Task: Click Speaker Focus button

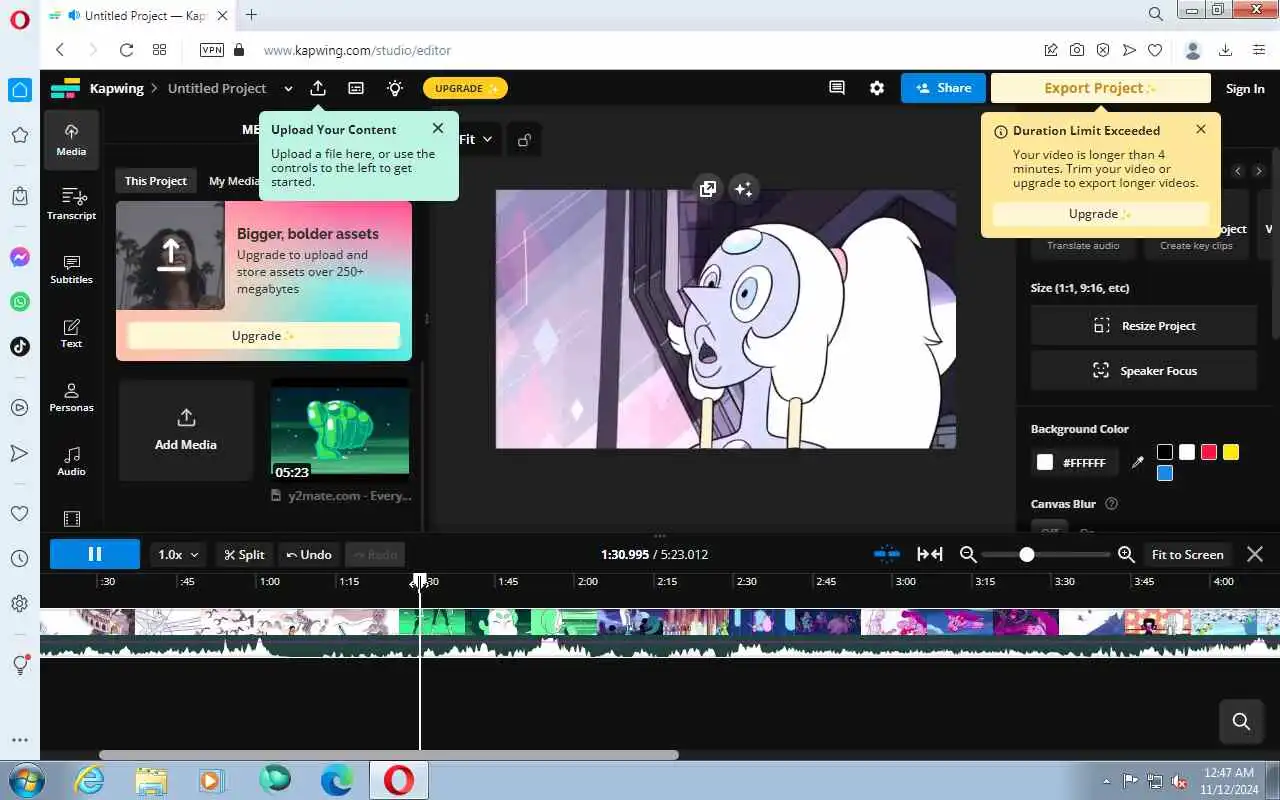Action: coord(1144,371)
